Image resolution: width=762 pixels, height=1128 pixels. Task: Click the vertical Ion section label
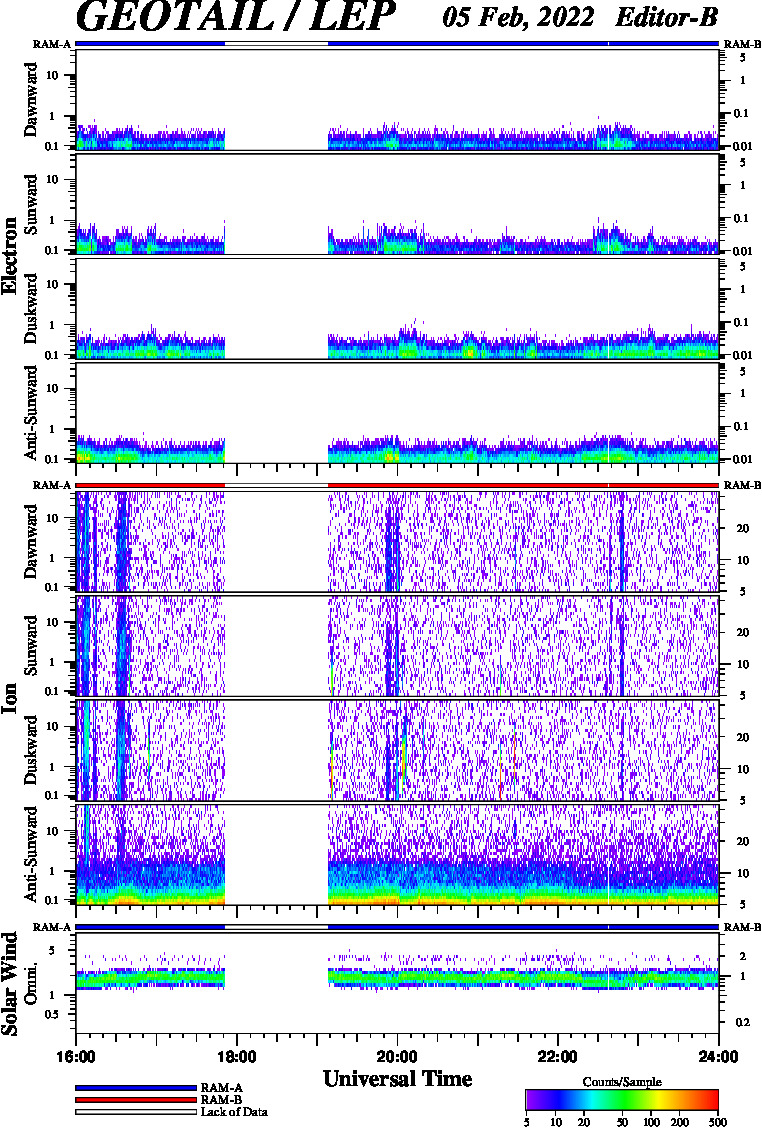[x=9, y=699]
